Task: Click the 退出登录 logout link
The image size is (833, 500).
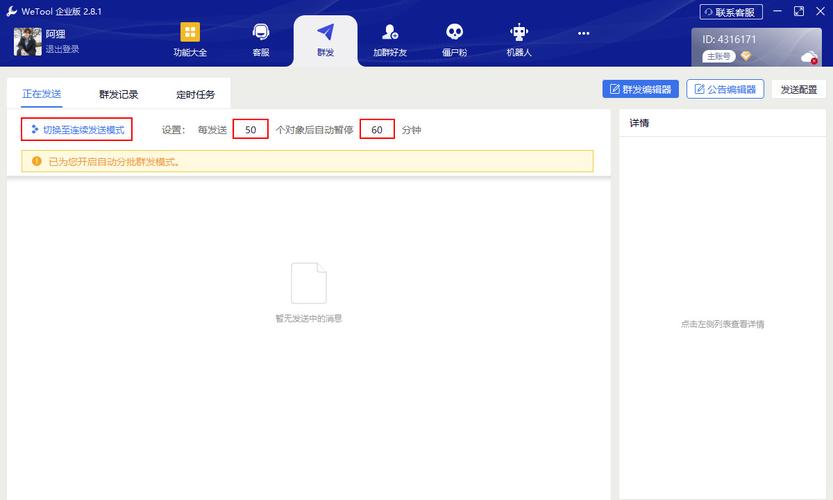Action: point(62,49)
